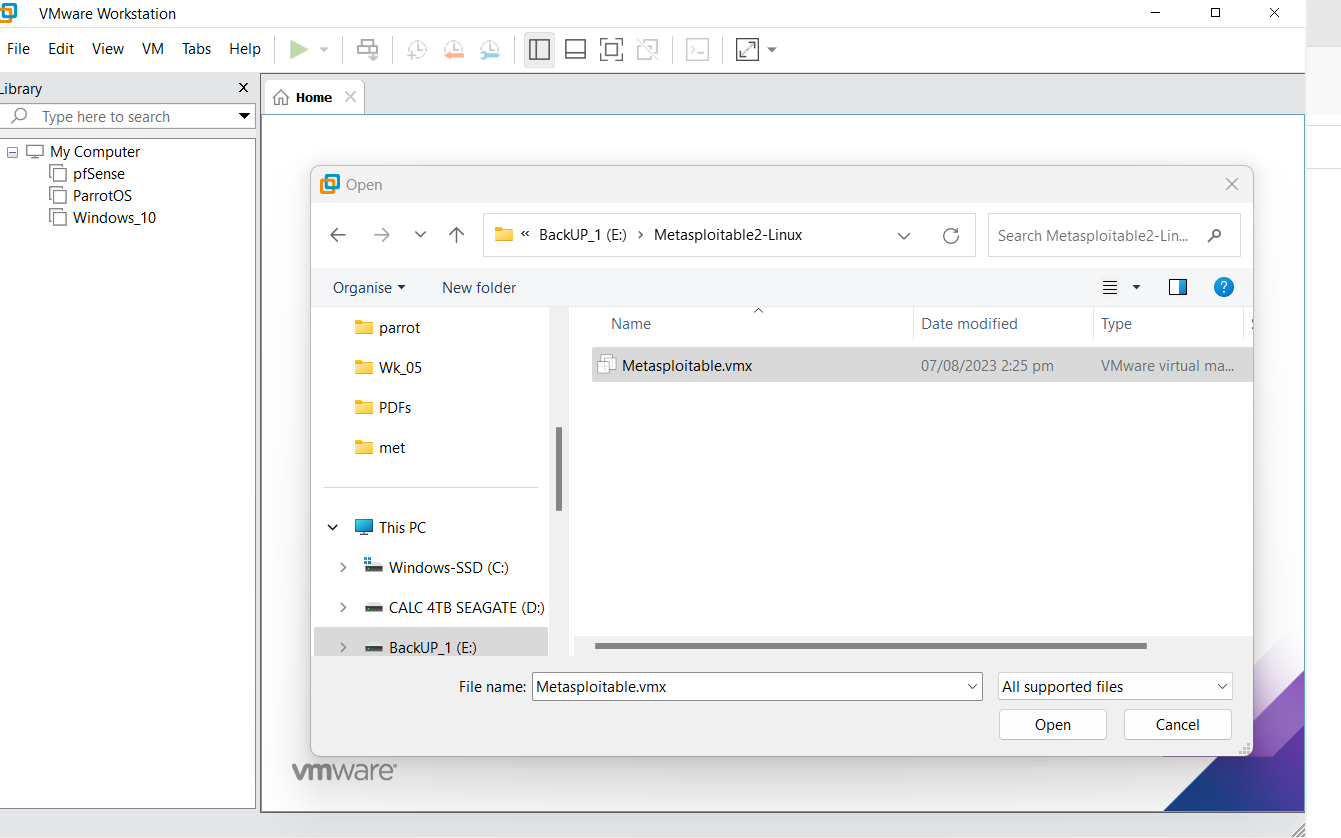Click the Forward arrow in Open dialog
1341x838 pixels.
coord(381,235)
